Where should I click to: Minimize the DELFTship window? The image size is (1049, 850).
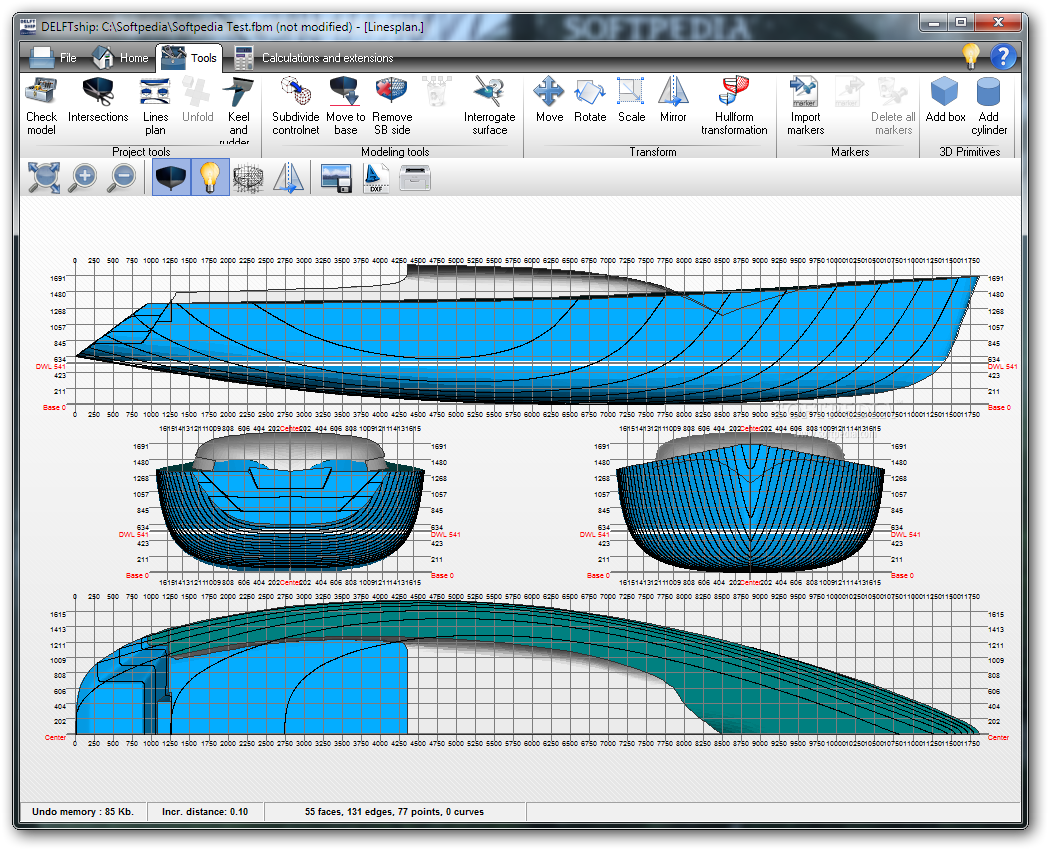(934, 23)
